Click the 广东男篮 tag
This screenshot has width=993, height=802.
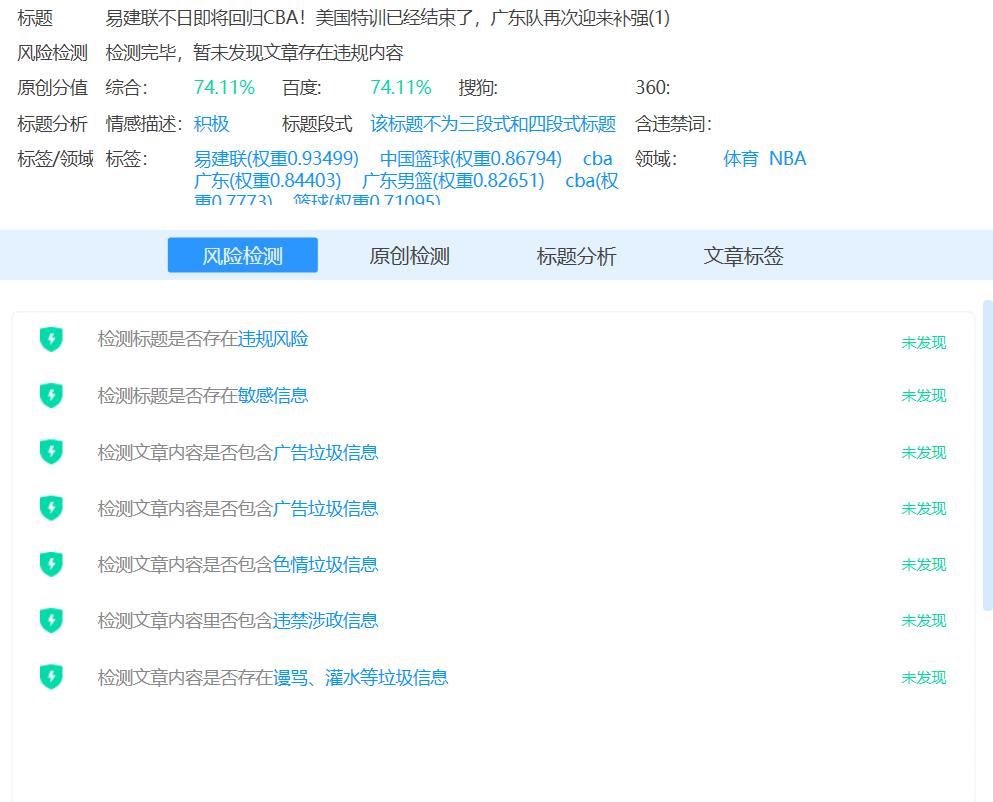click(x=452, y=180)
